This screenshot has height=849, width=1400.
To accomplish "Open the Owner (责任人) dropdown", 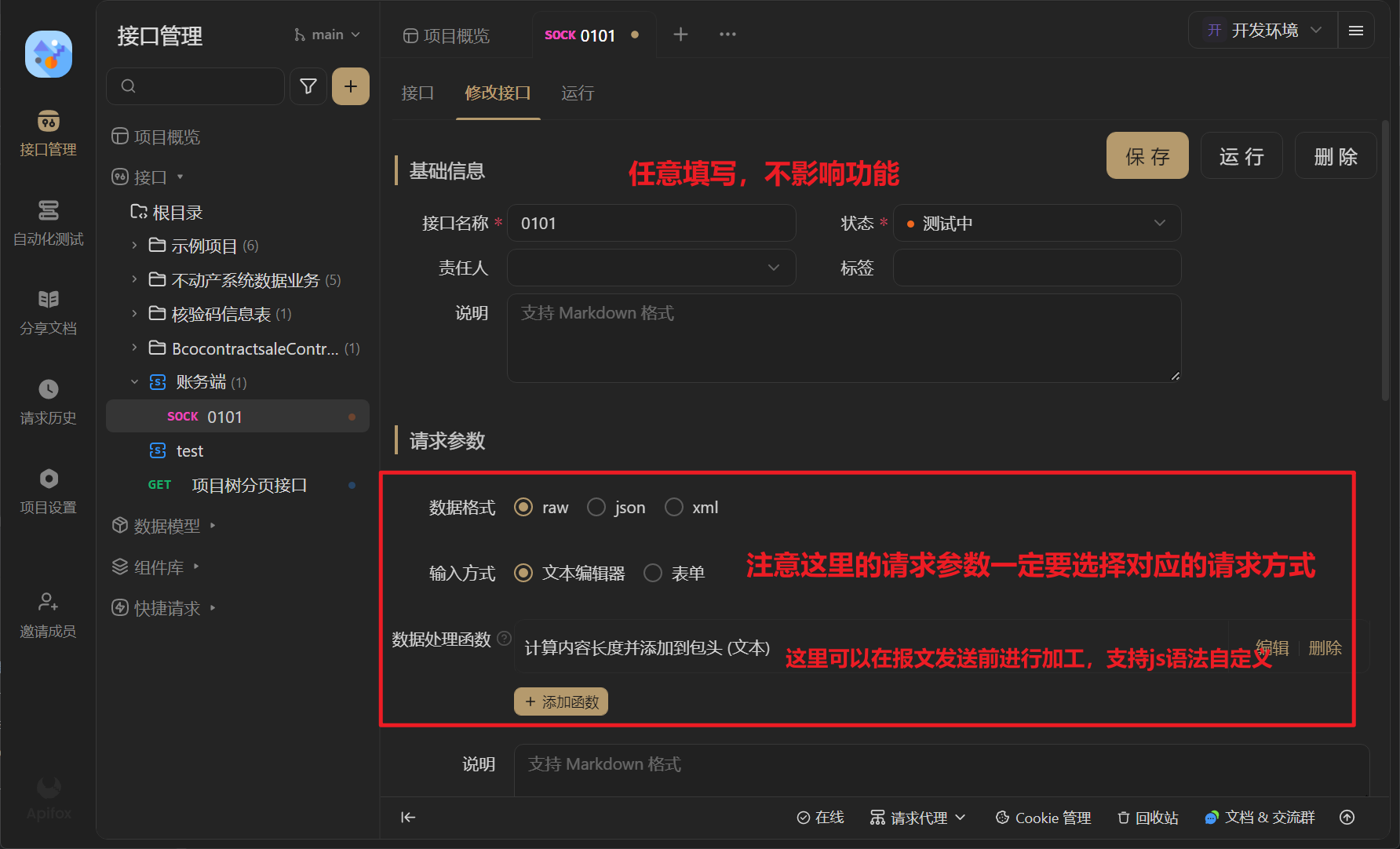I will tap(651, 268).
